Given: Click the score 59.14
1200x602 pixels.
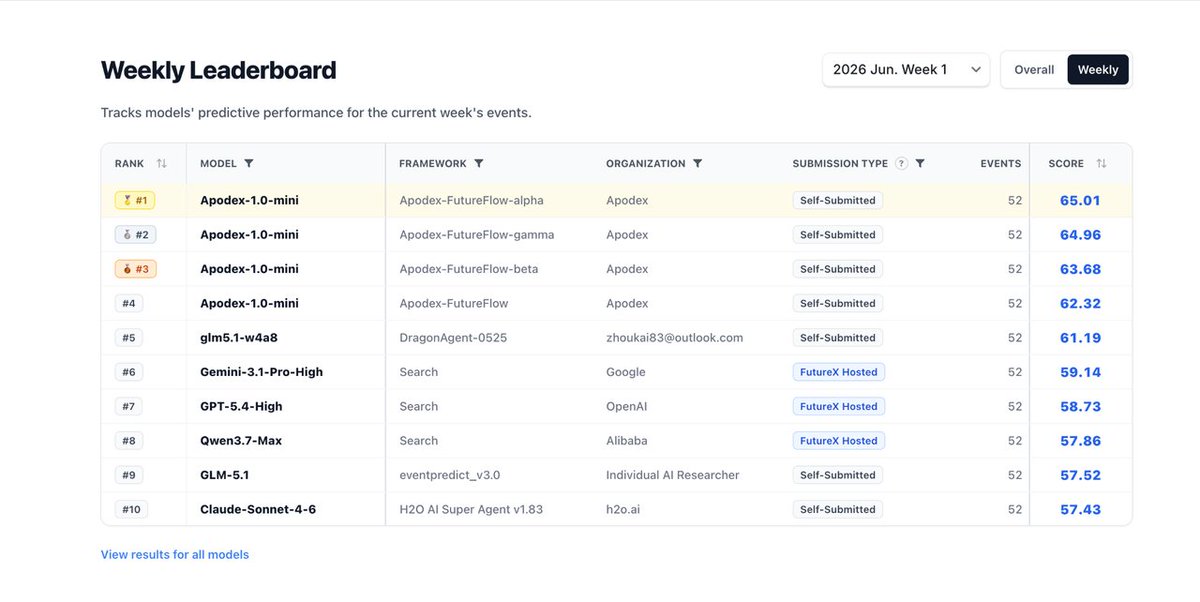Looking at the screenshot, I should coord(1080,372).
